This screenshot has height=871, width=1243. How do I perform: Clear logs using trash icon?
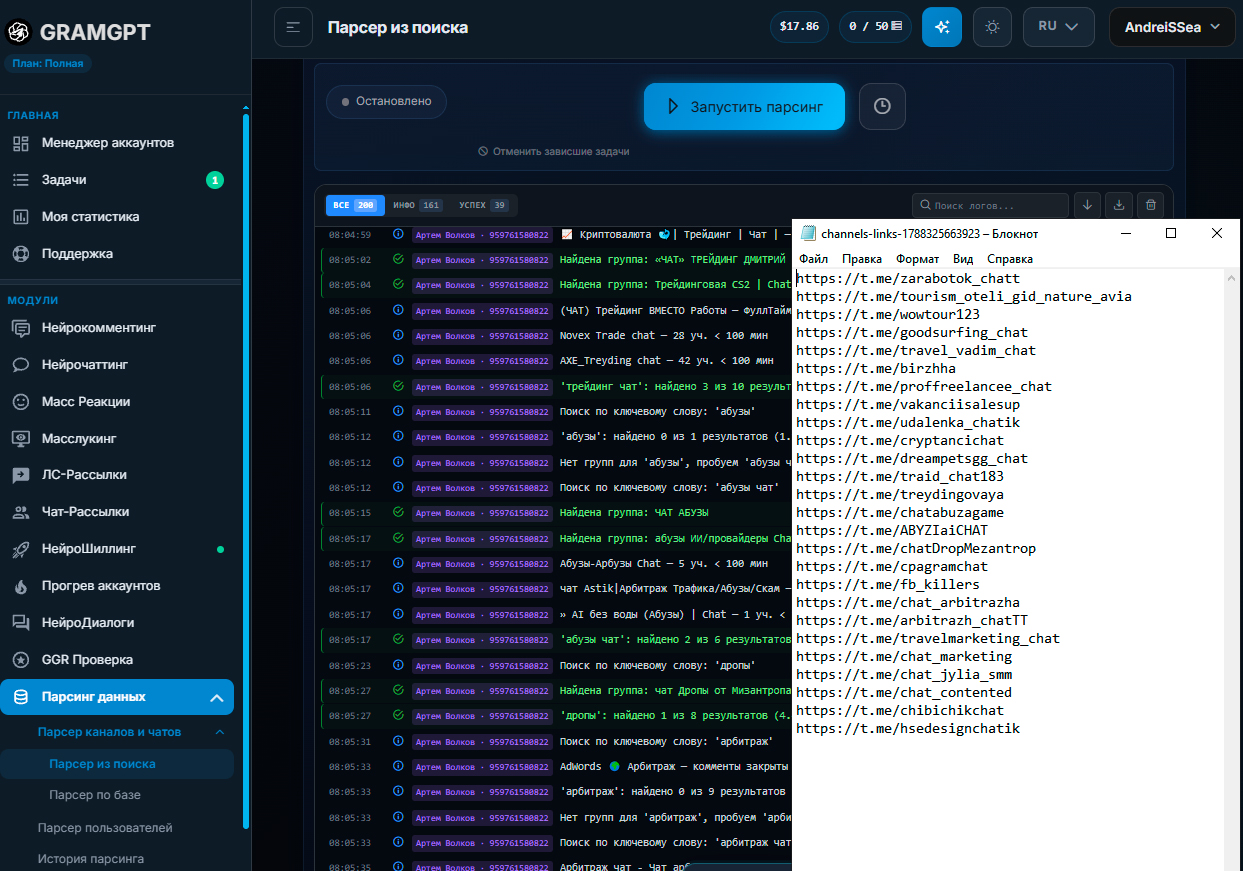coord(1151,205)
